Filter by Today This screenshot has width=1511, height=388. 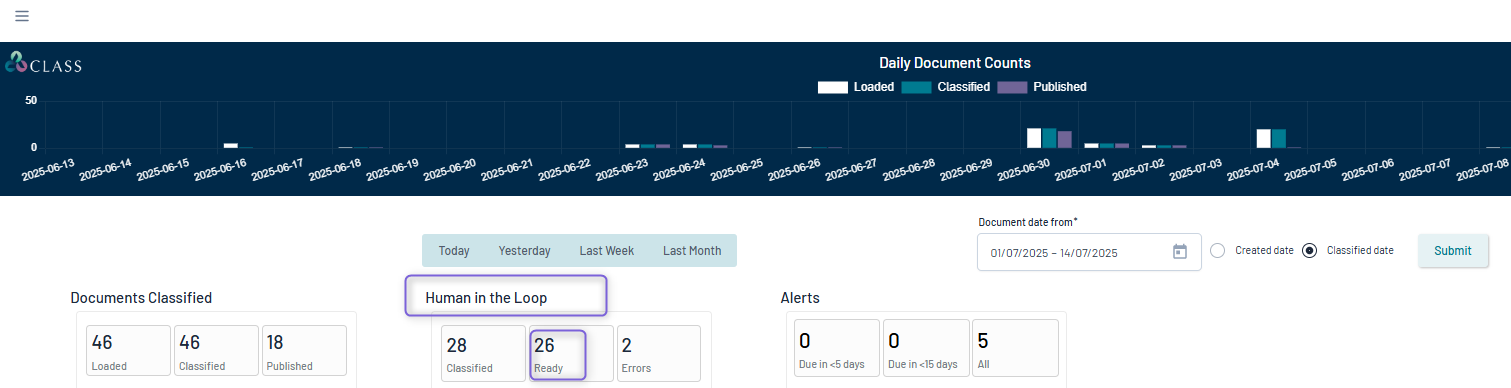tap(454, 251)
